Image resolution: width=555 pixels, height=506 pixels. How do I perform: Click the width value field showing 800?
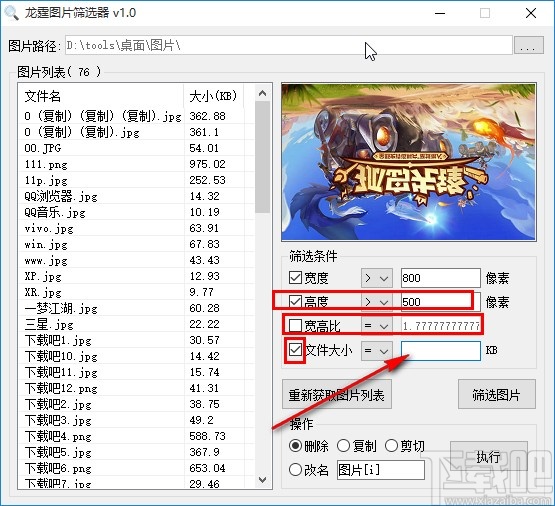(441, 278)
